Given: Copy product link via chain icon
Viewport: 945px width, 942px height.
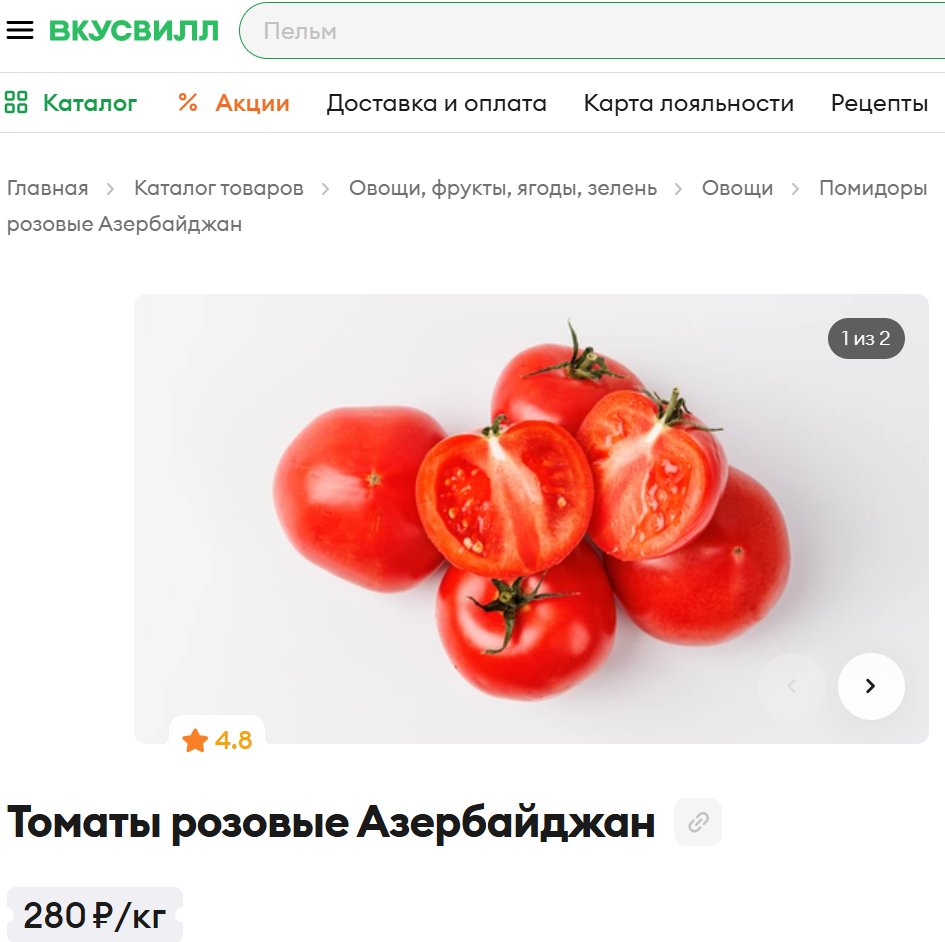Looking at the screenshot, I should point(698,822).
